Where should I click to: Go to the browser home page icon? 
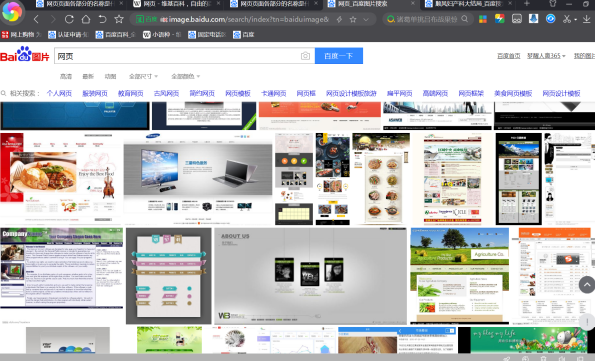pyautogui.click(x=86, y=19)
